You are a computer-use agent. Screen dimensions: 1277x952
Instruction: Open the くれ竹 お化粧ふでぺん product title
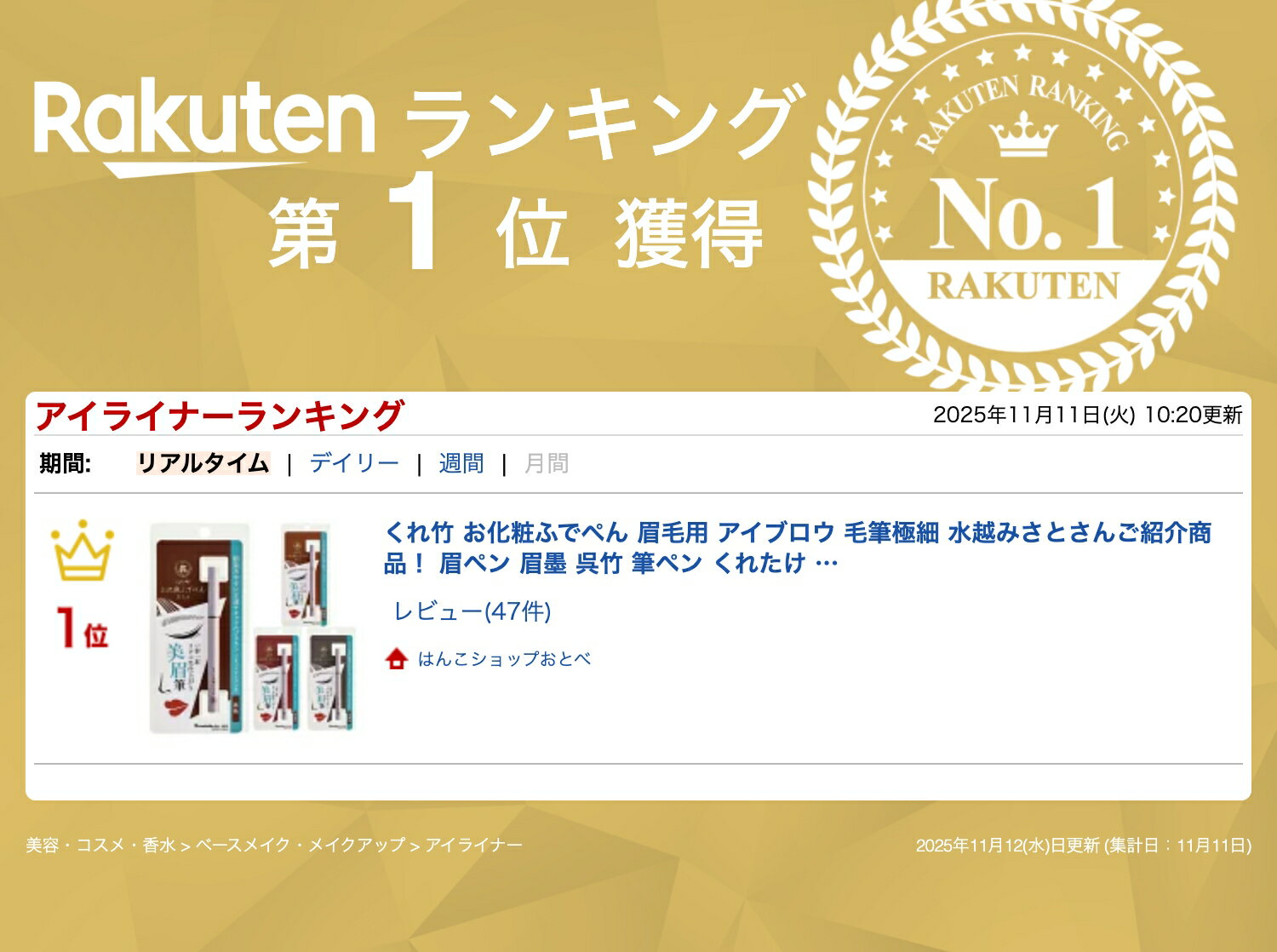[x=797, y=548]
